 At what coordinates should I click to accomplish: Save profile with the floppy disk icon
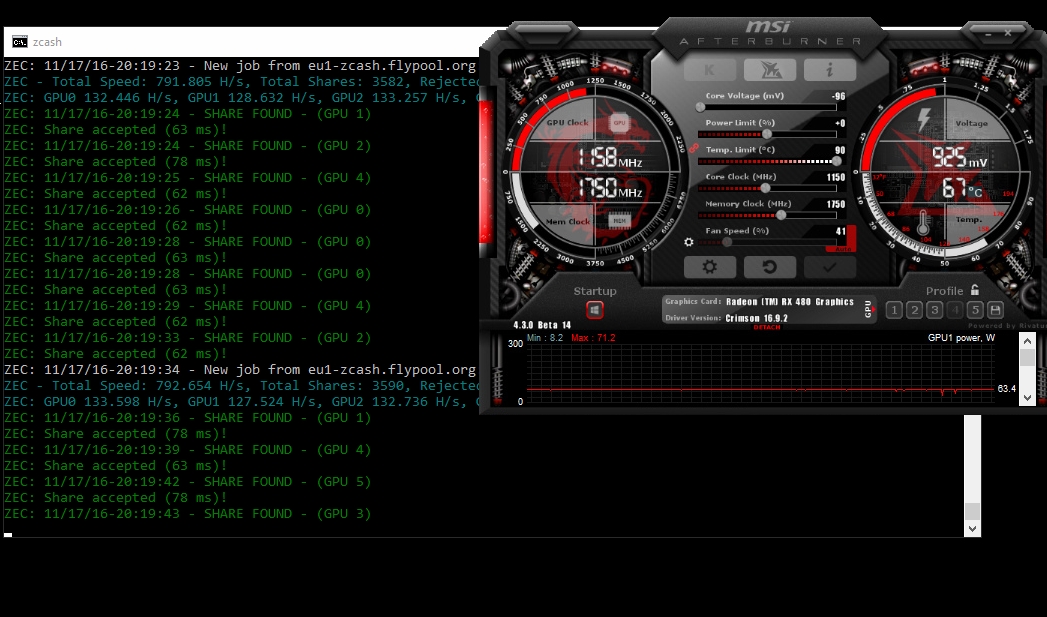995,310
